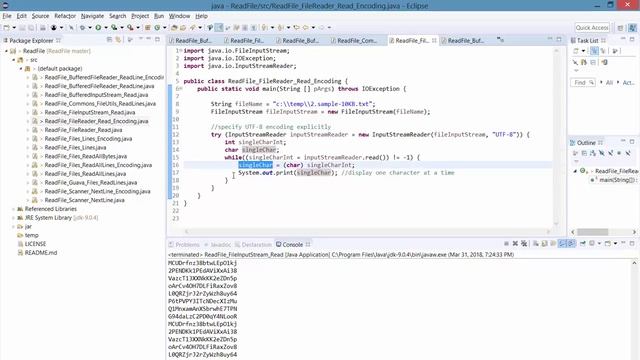This screenshot has height=360, width=640.
Task: Click the Pin Console icon
Action: pos(582,244)
